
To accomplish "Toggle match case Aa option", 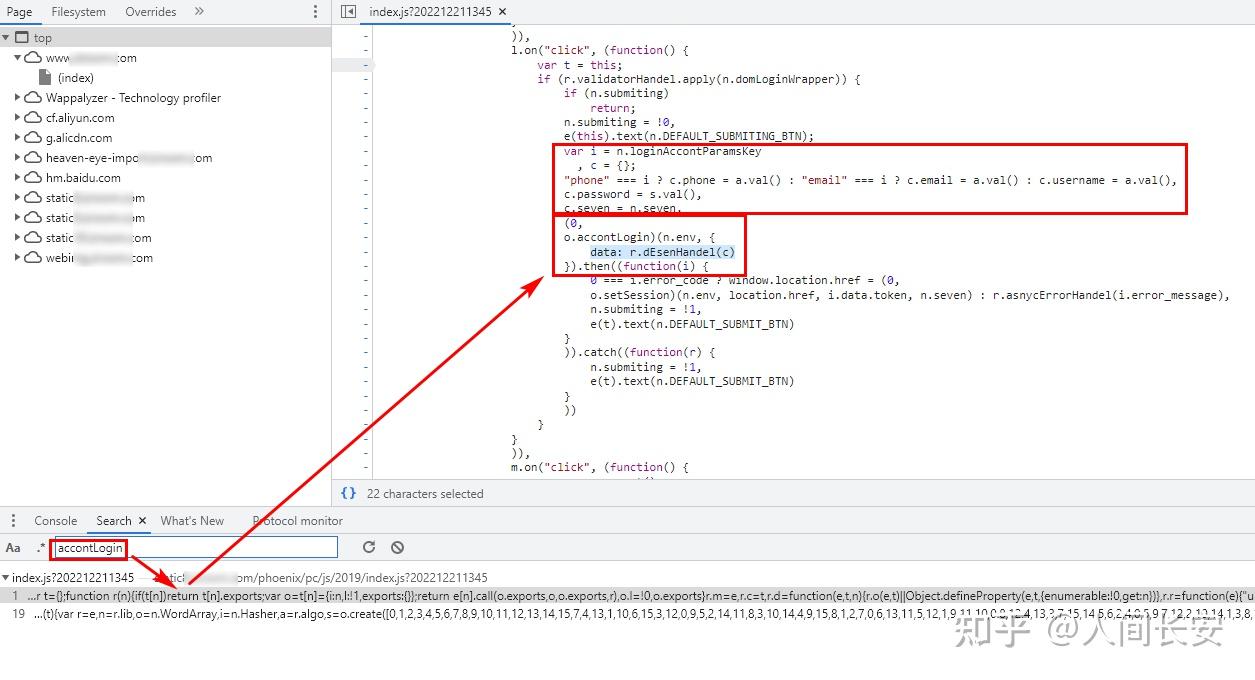I will point(13,548).
